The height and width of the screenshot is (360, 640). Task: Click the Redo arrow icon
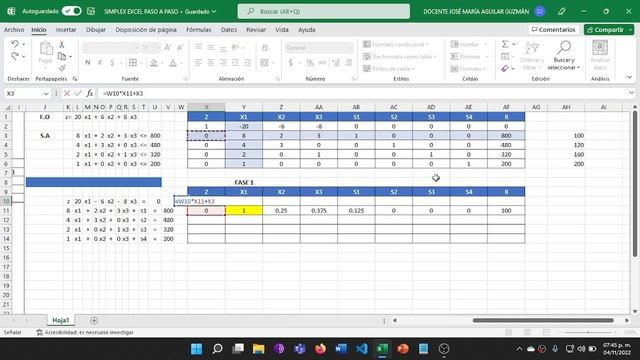coord(15,56)
